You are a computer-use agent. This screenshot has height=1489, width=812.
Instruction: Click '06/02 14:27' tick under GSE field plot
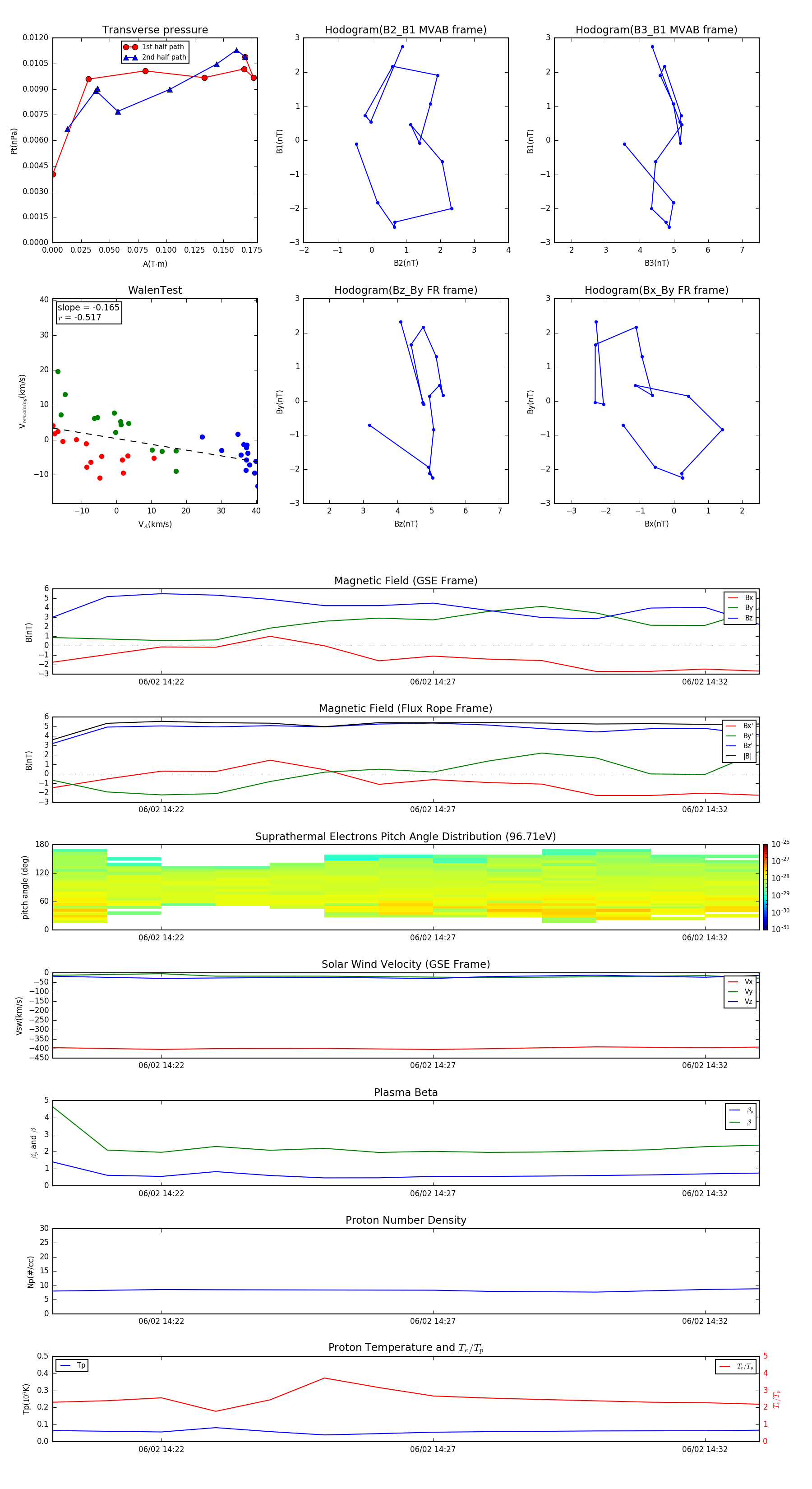tap(433, 682)
